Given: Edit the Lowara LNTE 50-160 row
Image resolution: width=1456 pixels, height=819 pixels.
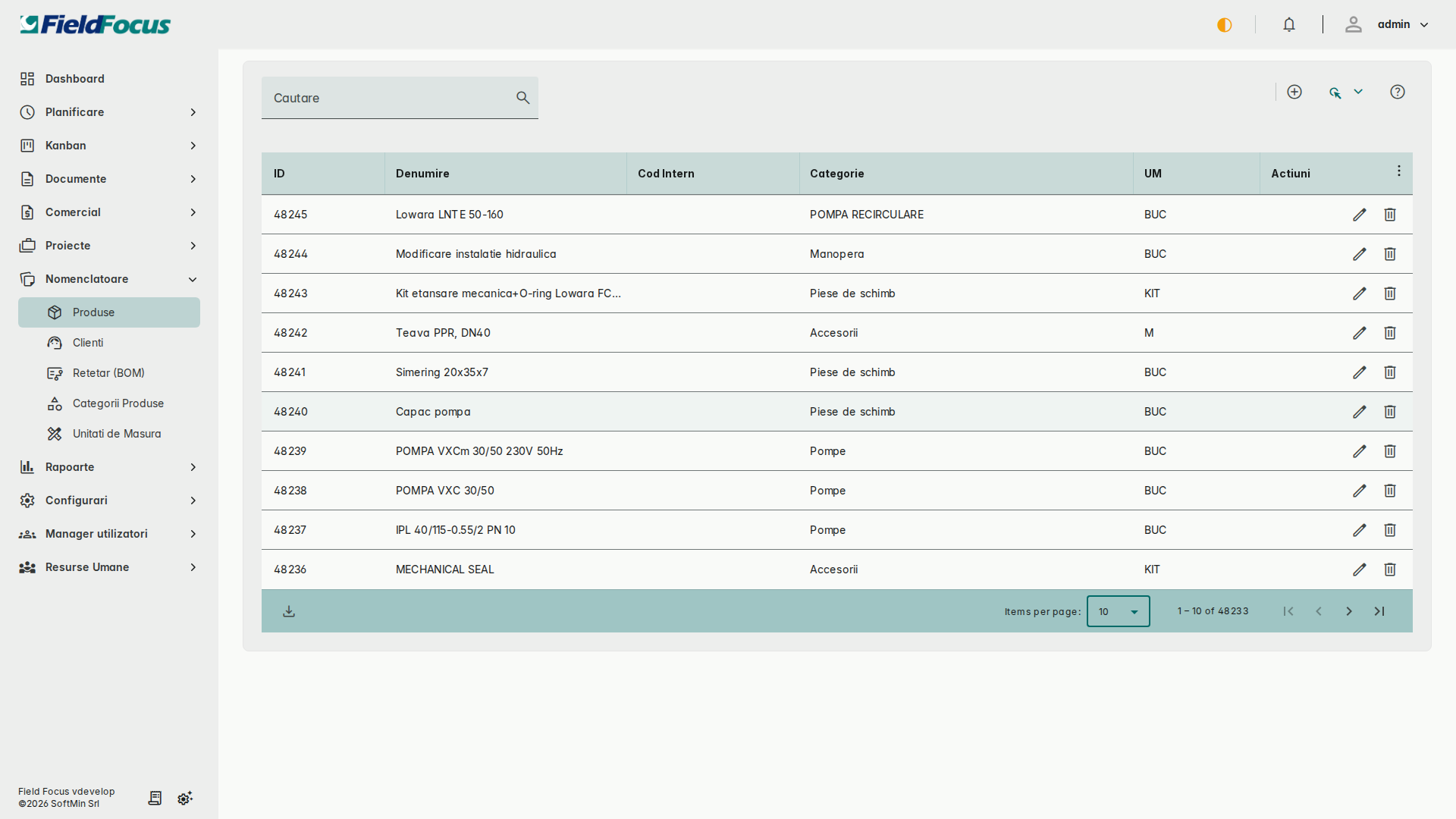Looking at the screenshot, I should [1359, 215].
